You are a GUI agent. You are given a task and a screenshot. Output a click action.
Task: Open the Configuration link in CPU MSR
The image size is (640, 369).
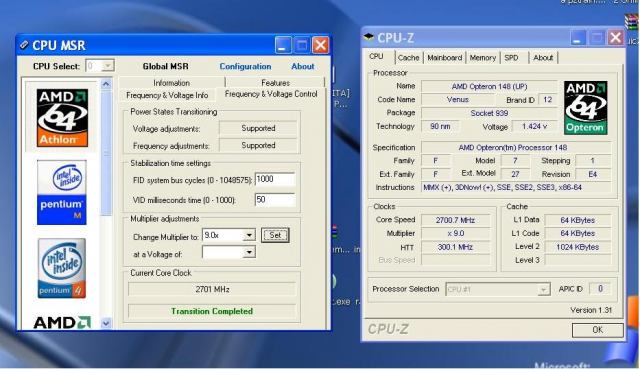(245, 66)
